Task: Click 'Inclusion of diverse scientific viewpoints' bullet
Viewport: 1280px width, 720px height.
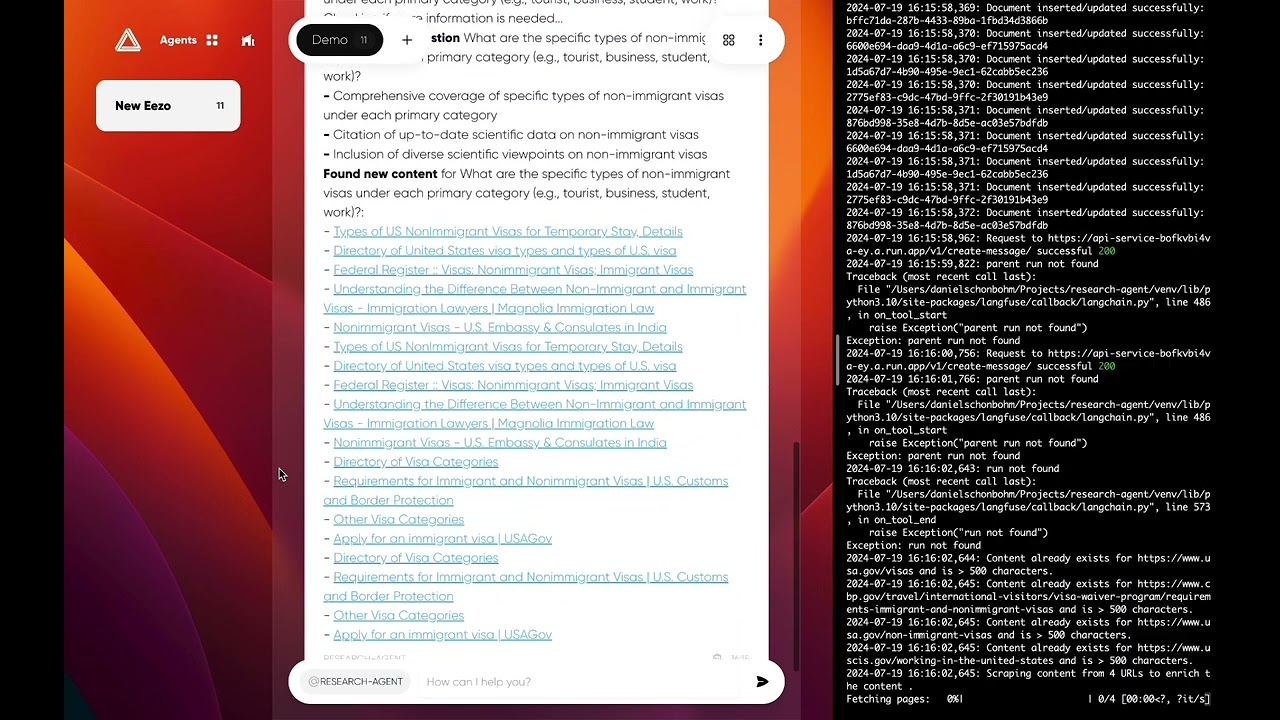Action: 515,155
